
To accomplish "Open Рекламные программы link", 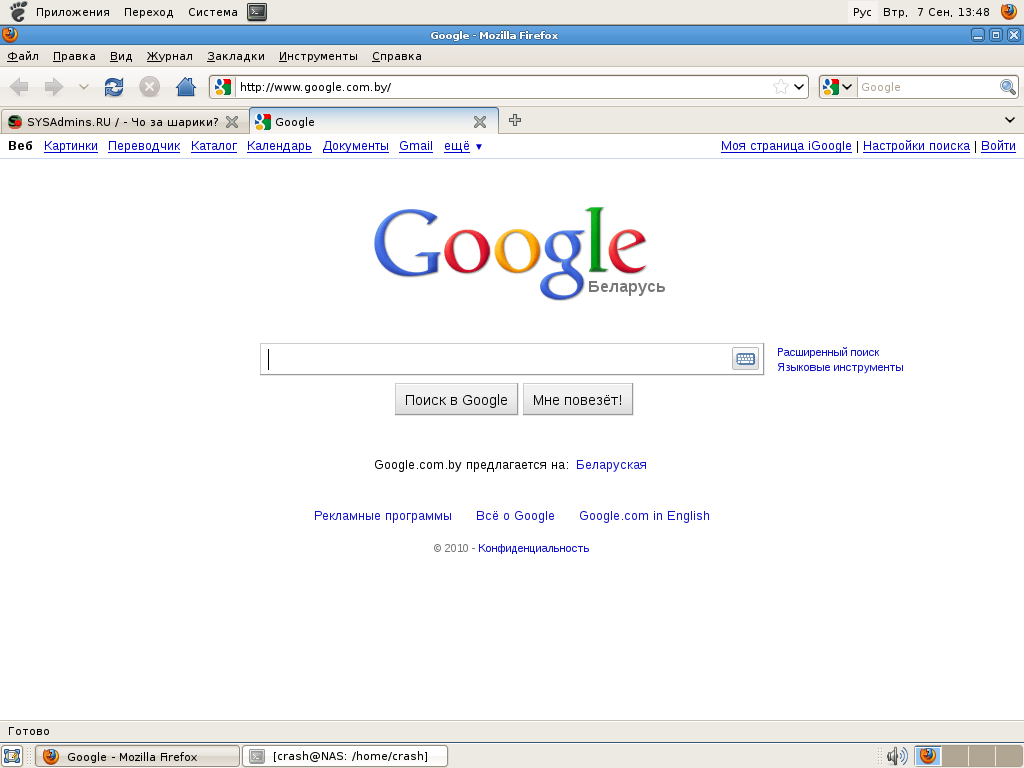I will (383, 516).
